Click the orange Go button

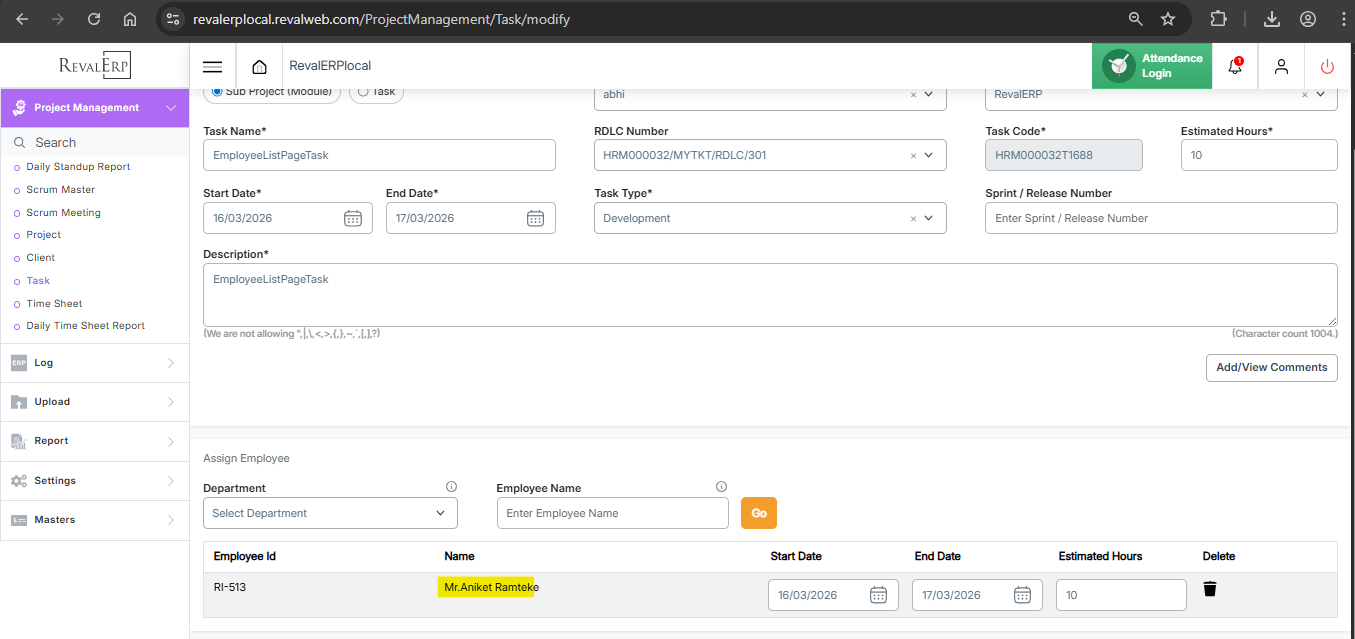point(758,513)
